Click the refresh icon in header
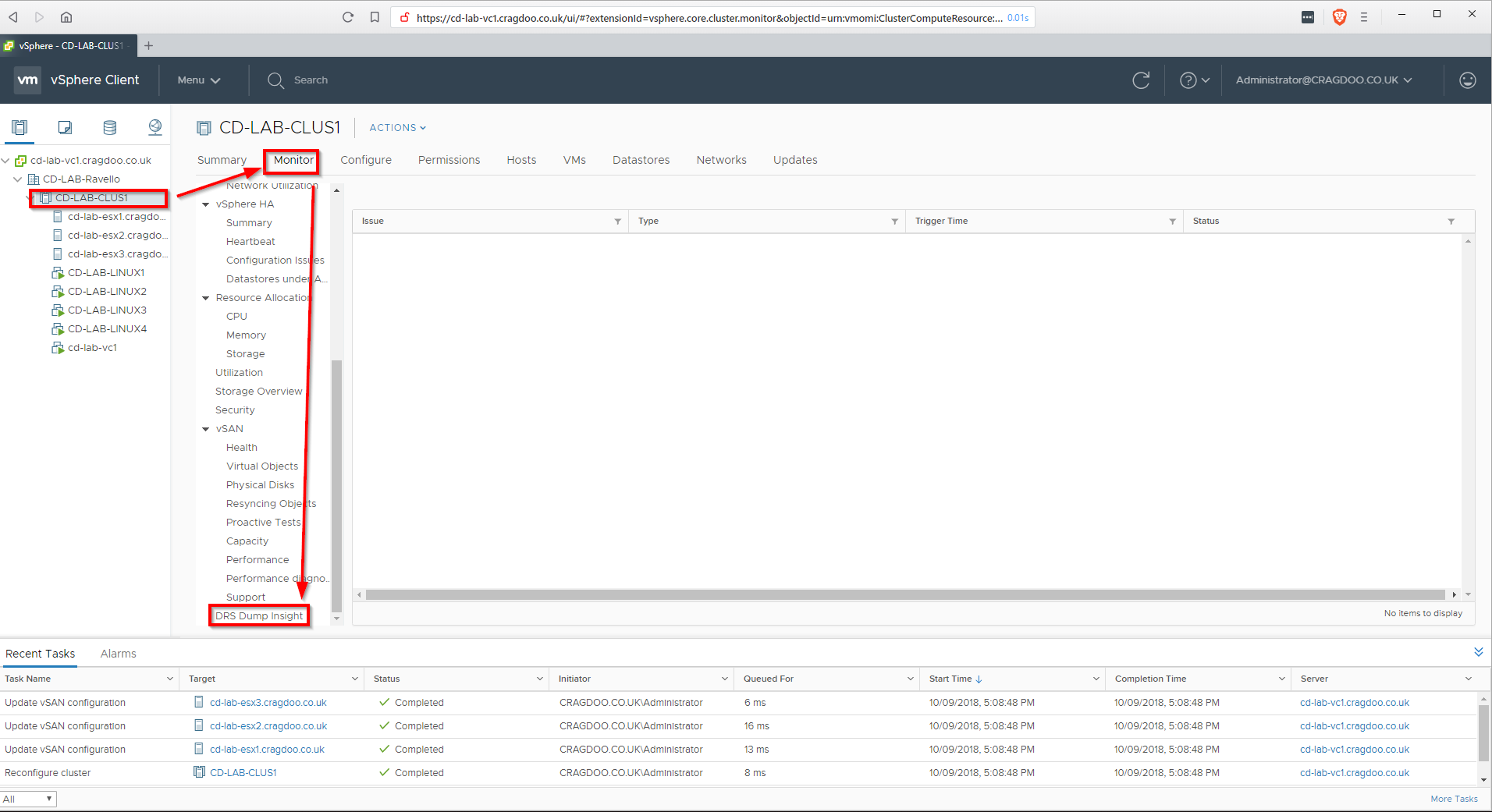 click(x=1141, y=80)
